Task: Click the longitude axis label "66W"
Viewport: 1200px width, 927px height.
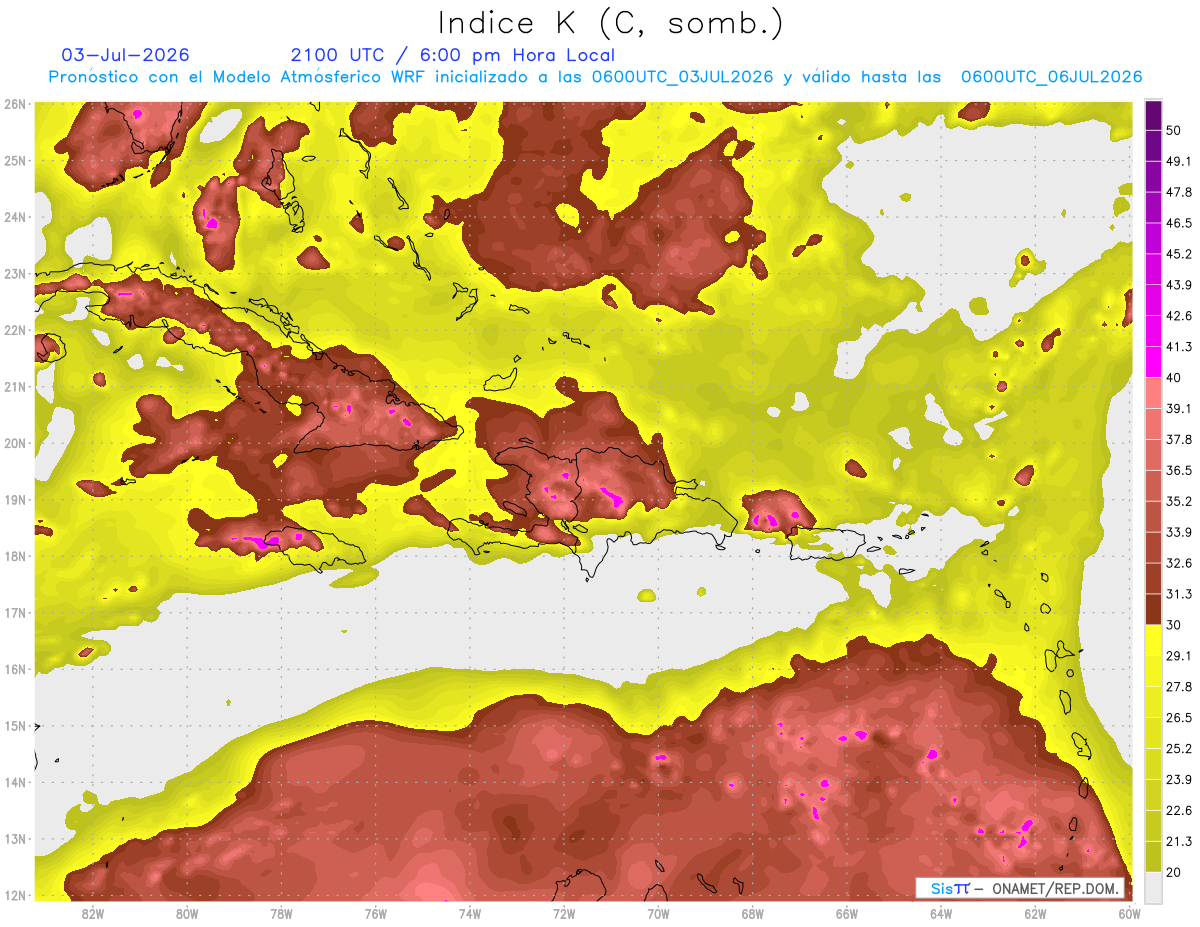Action: click(847, 914)
